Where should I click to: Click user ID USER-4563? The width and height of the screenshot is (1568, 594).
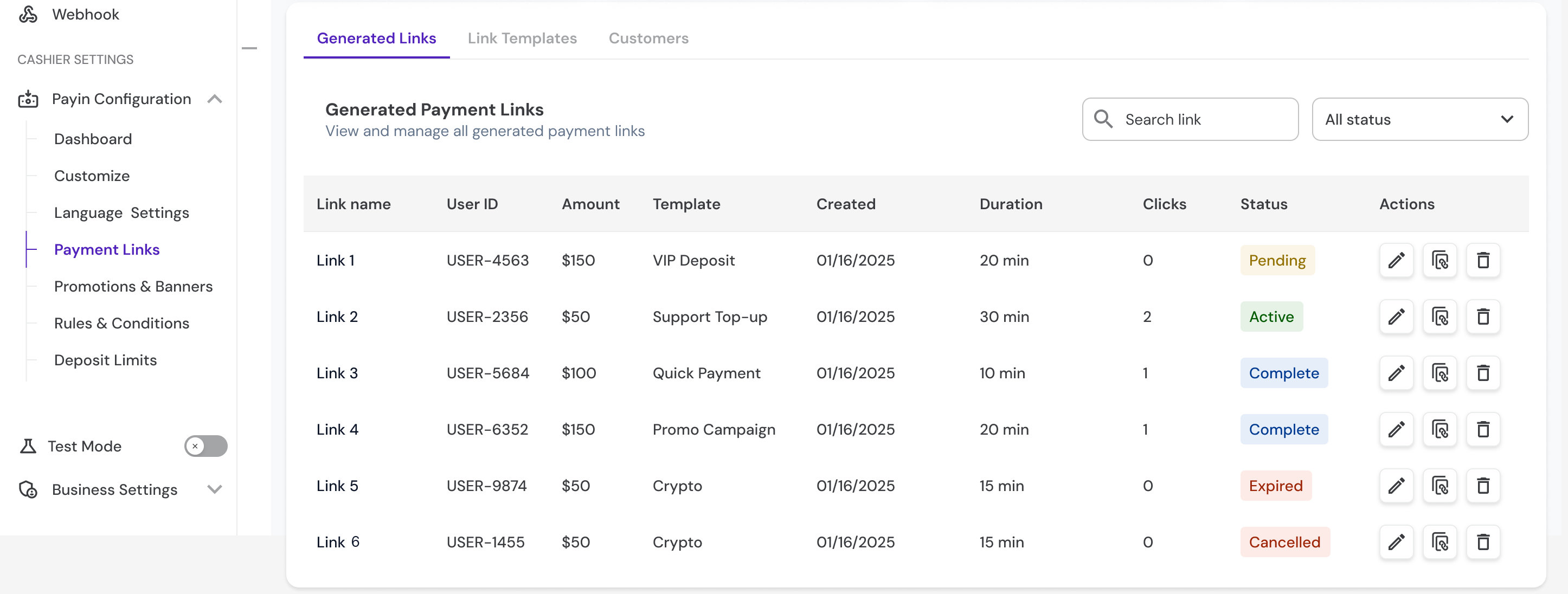[487, 261]
